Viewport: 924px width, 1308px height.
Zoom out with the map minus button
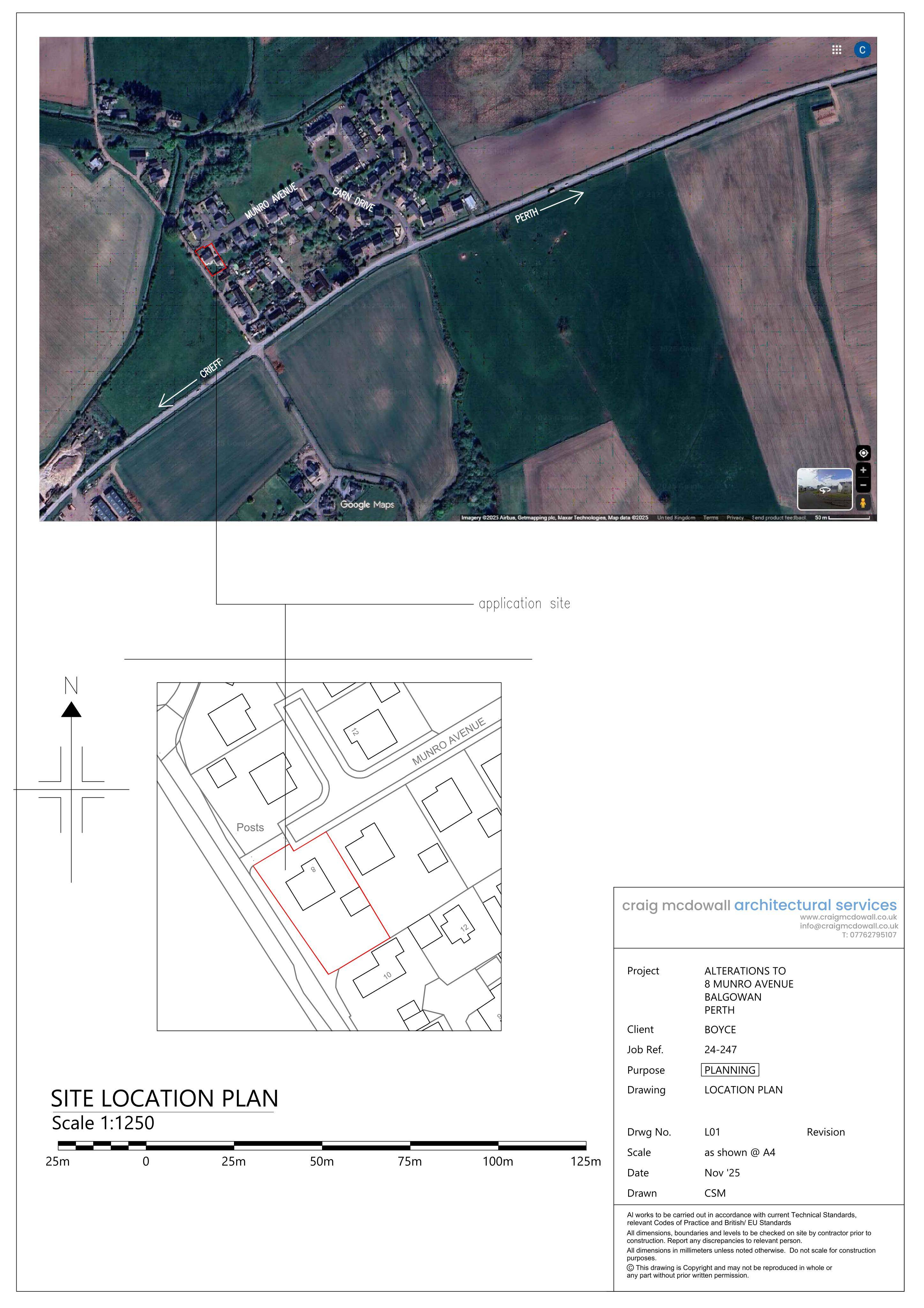[x=863, y=485]
